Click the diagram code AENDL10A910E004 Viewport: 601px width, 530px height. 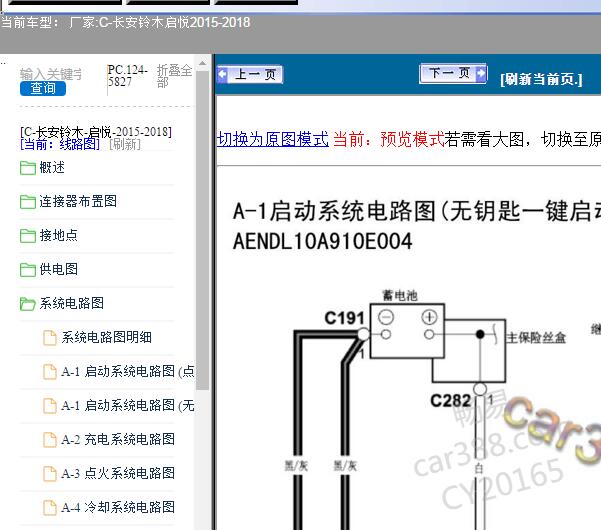322,241
